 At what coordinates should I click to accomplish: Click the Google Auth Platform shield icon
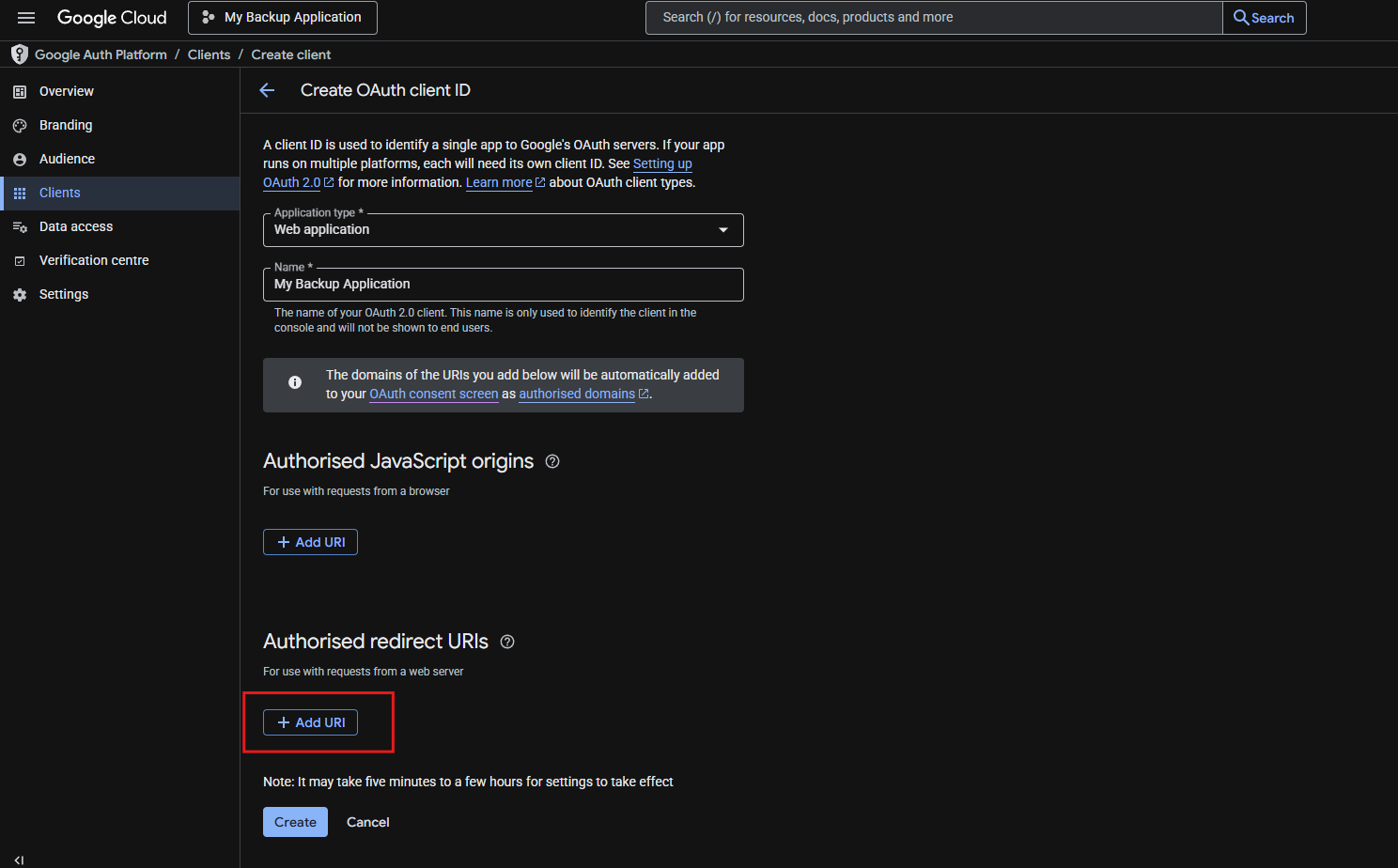coord(19,54)
